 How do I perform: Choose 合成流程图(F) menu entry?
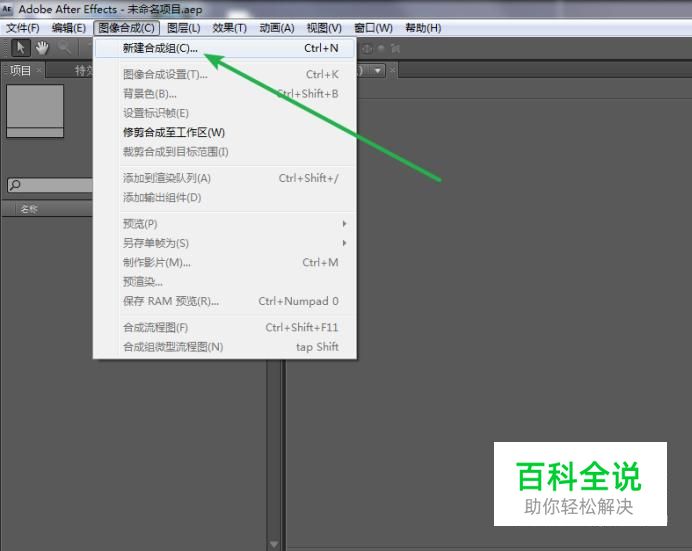click(x=225, y=327)
